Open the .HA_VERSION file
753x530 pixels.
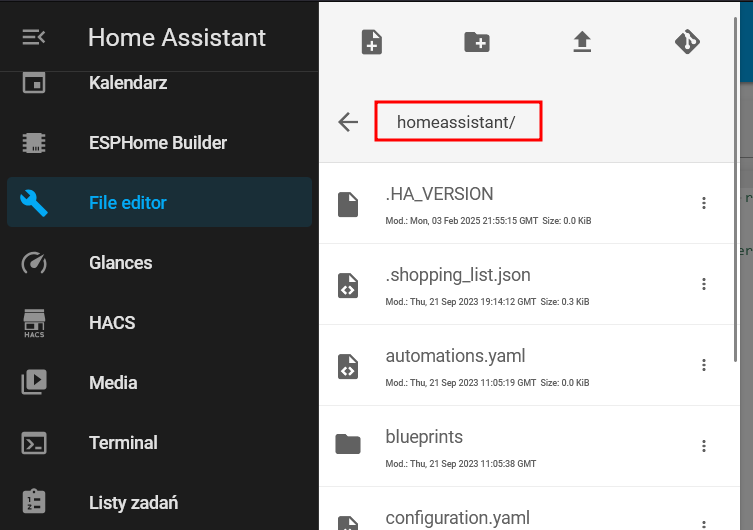(x=529, y=203)
